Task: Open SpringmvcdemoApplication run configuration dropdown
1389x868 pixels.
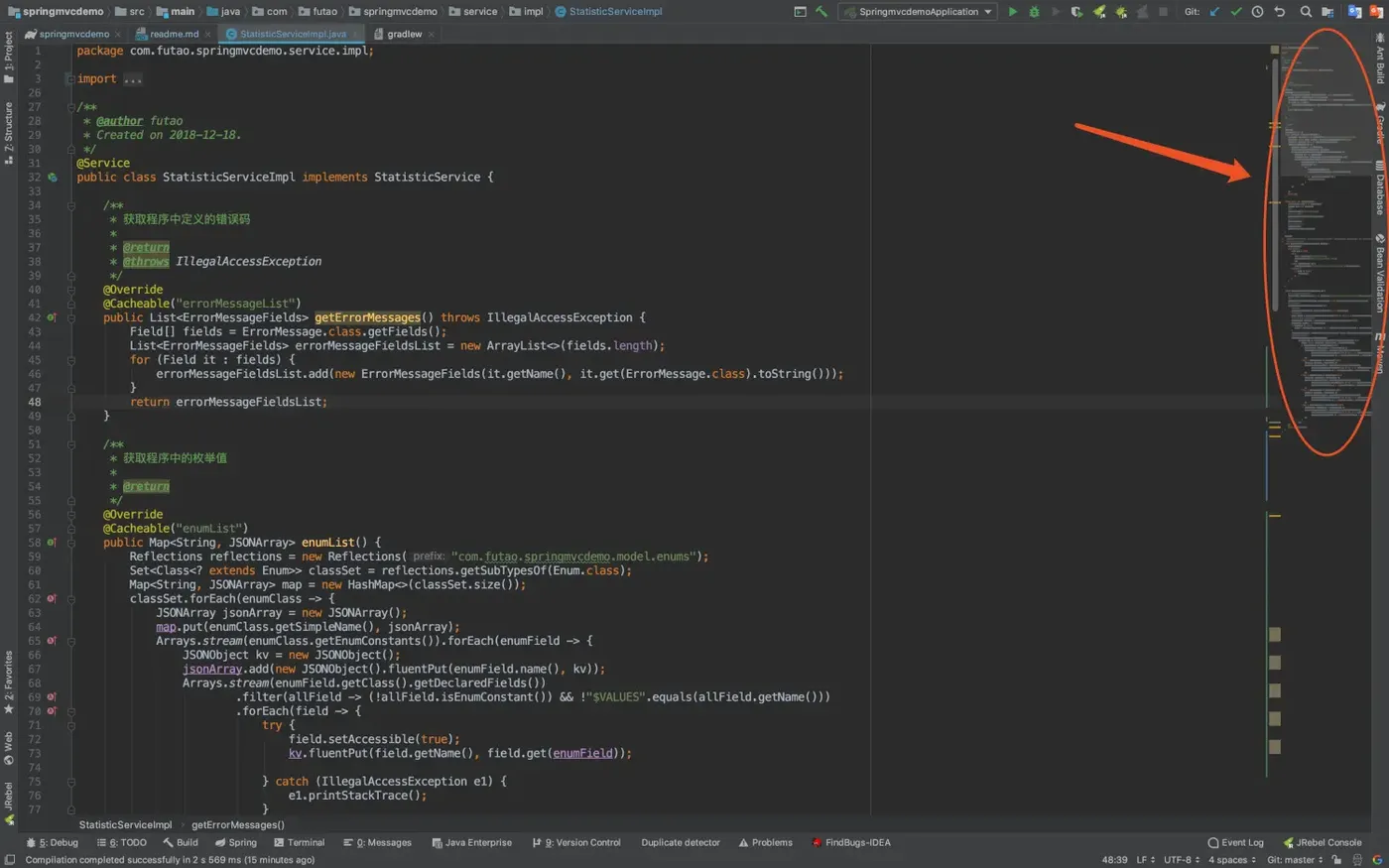Action: [918, 12]
